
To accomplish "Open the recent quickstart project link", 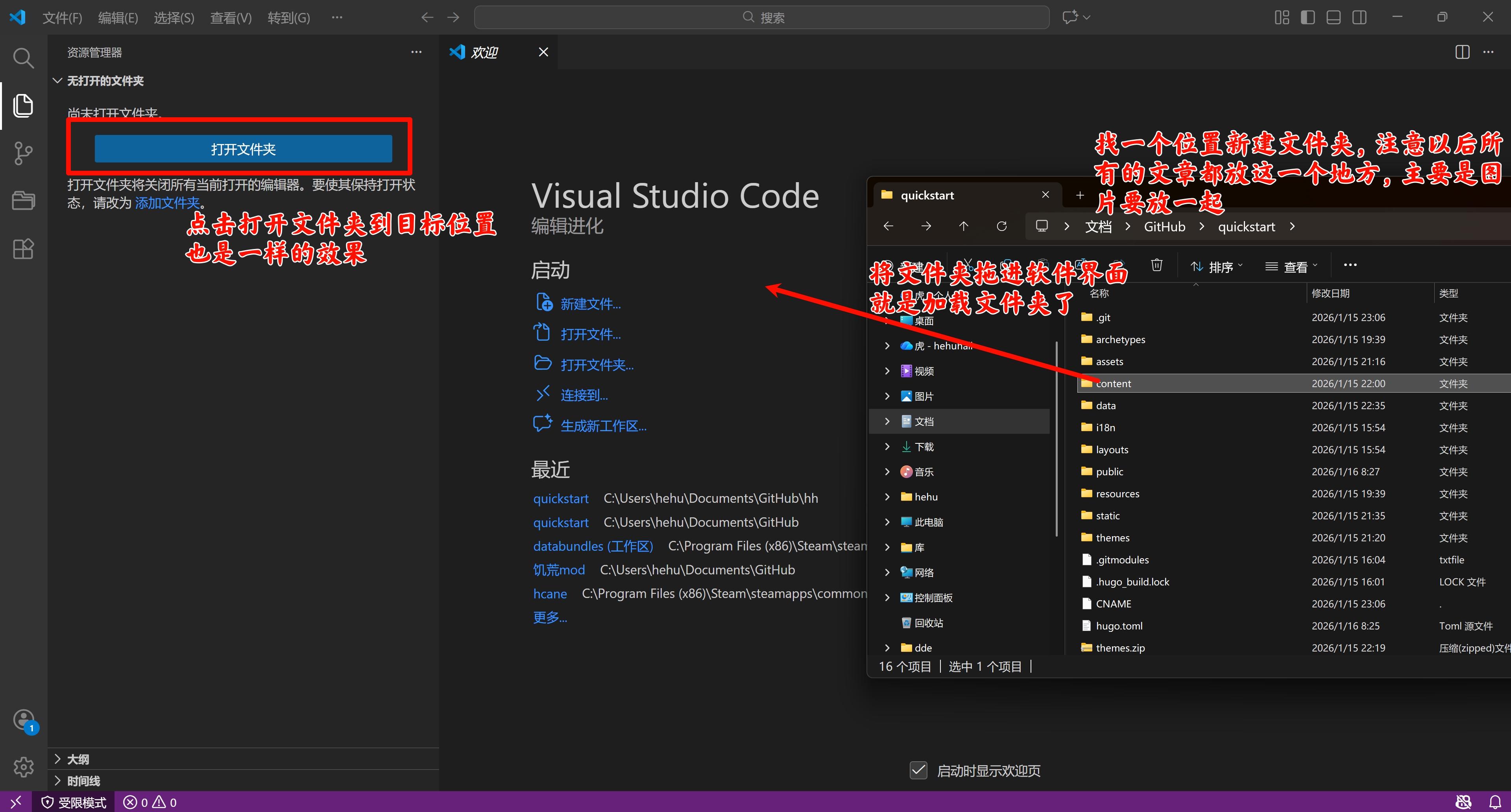I will click(x=560, y=498).
